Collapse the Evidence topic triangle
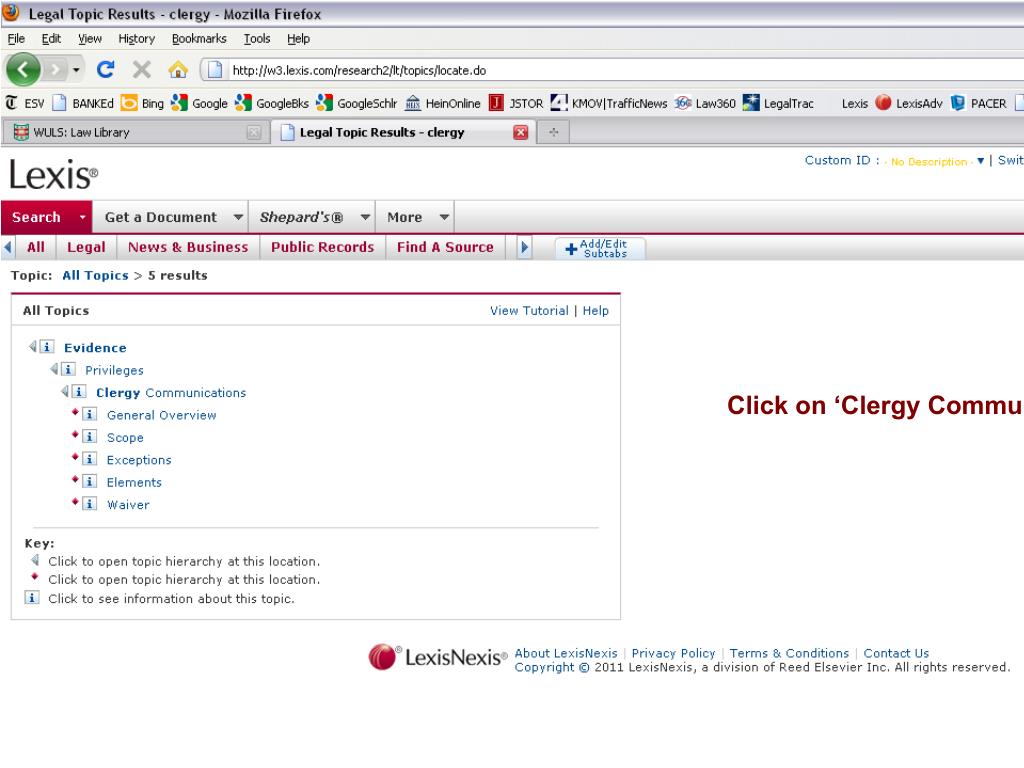This screenshot has height=768, width=1024. pos(33,346)
